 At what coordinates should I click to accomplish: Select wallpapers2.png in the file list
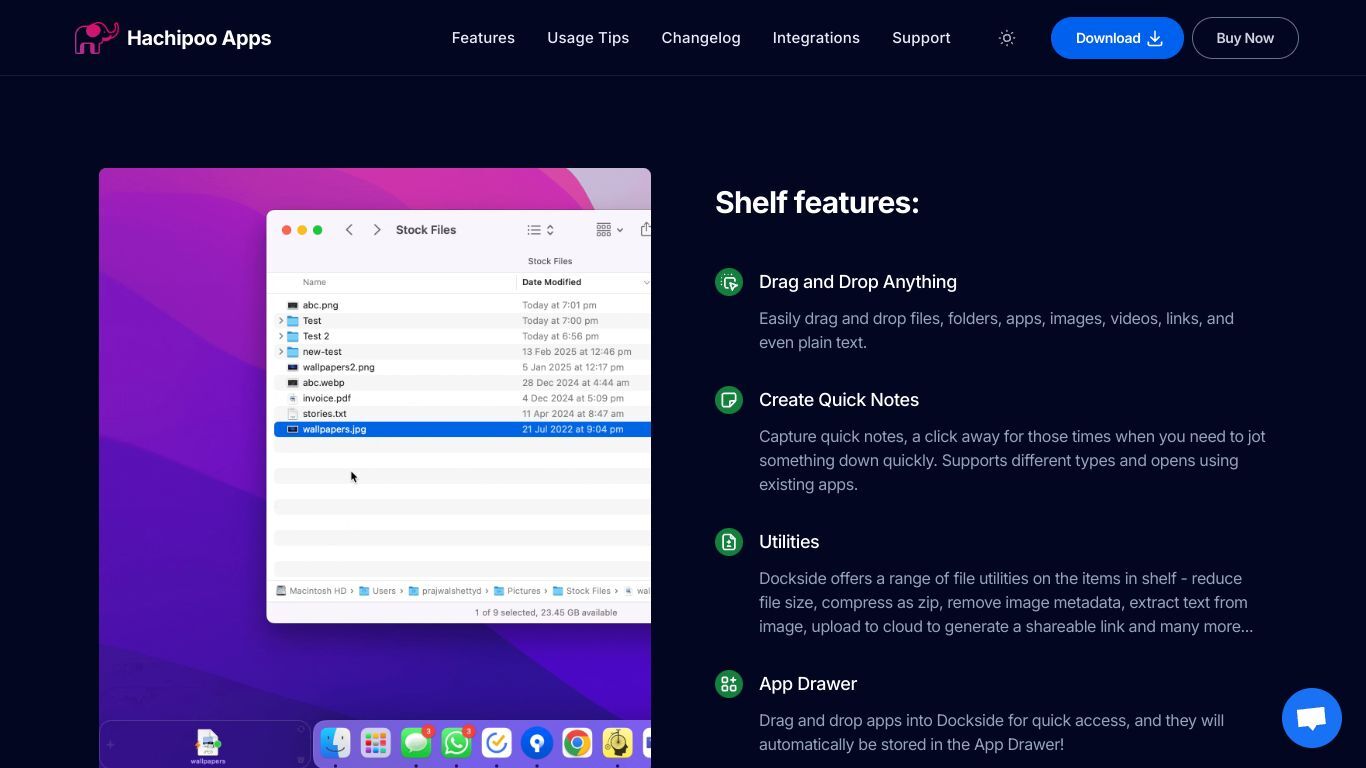click(x=338, y=367)
